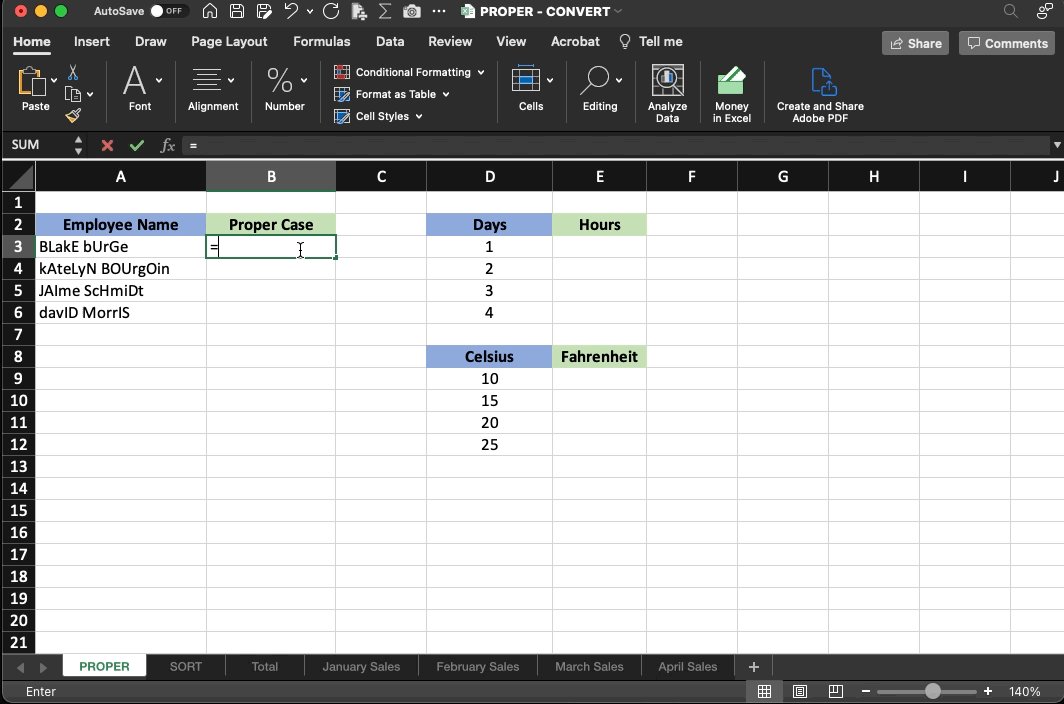
Task: Switch to Page Layout ribbon tab
Action: [229, 41]
